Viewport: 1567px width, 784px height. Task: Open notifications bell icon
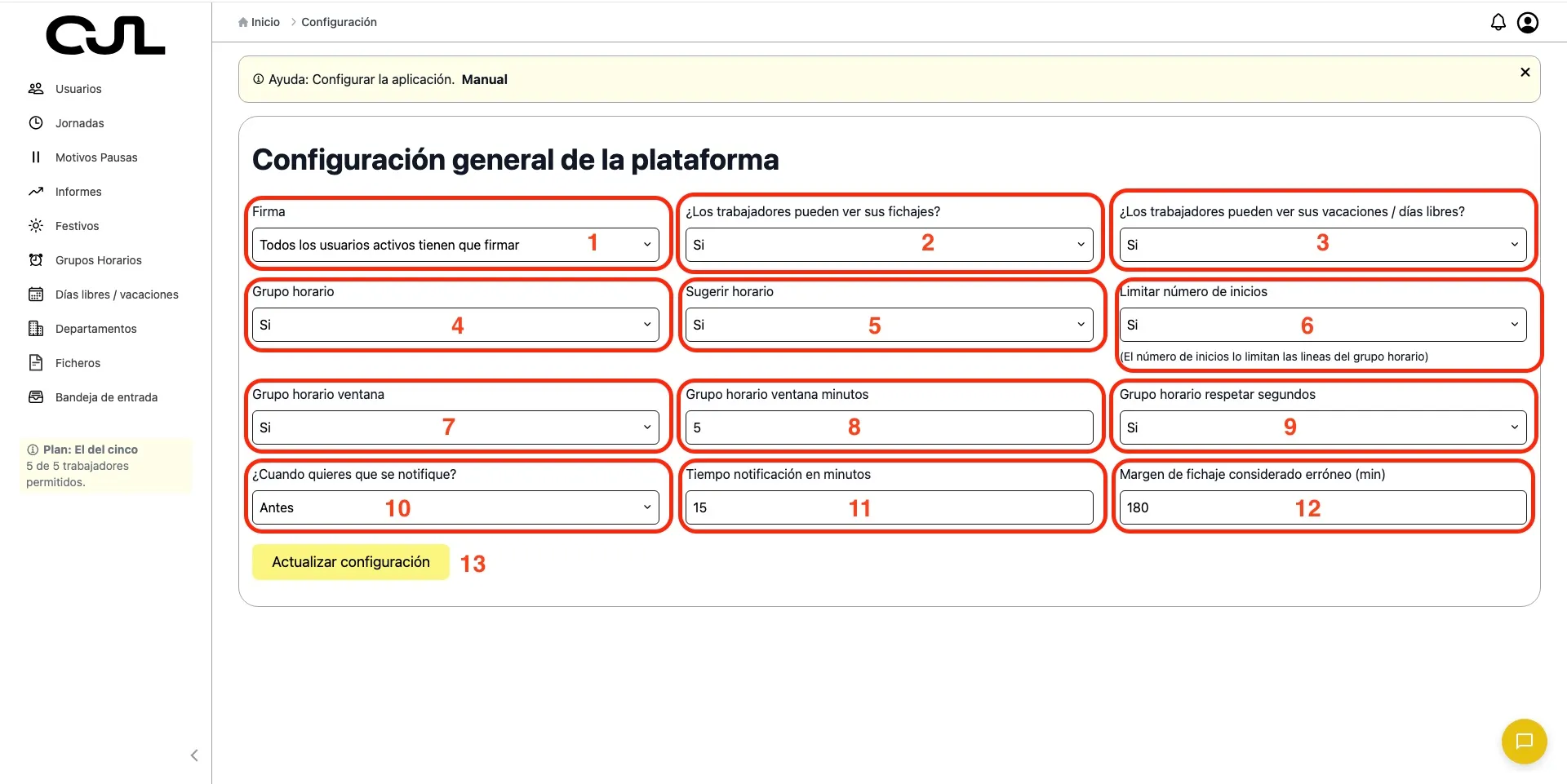pos(1498,22)
